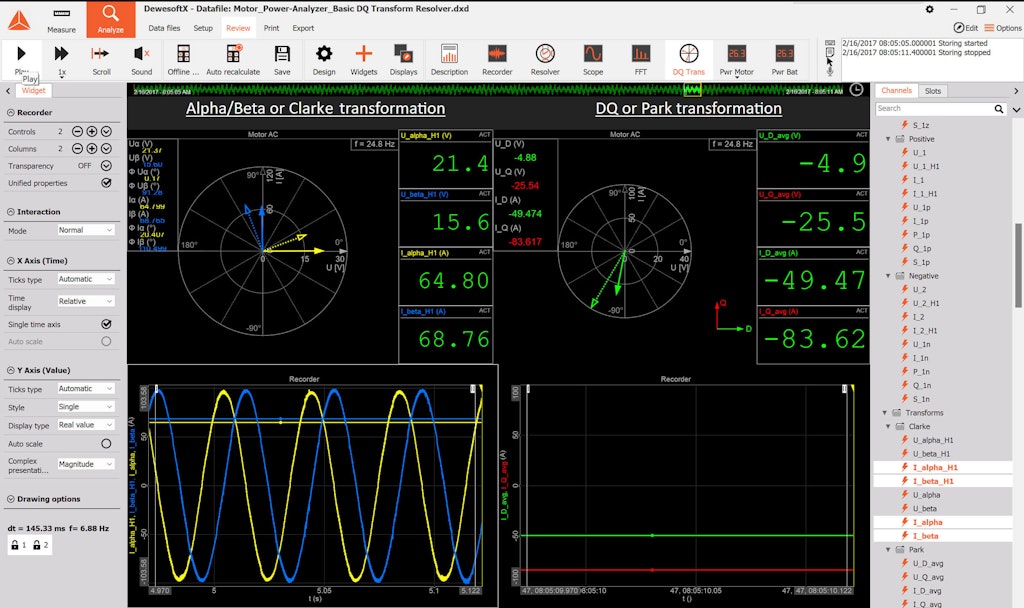
Task: Select the Review menu tab
Action: tap(238, 28)
